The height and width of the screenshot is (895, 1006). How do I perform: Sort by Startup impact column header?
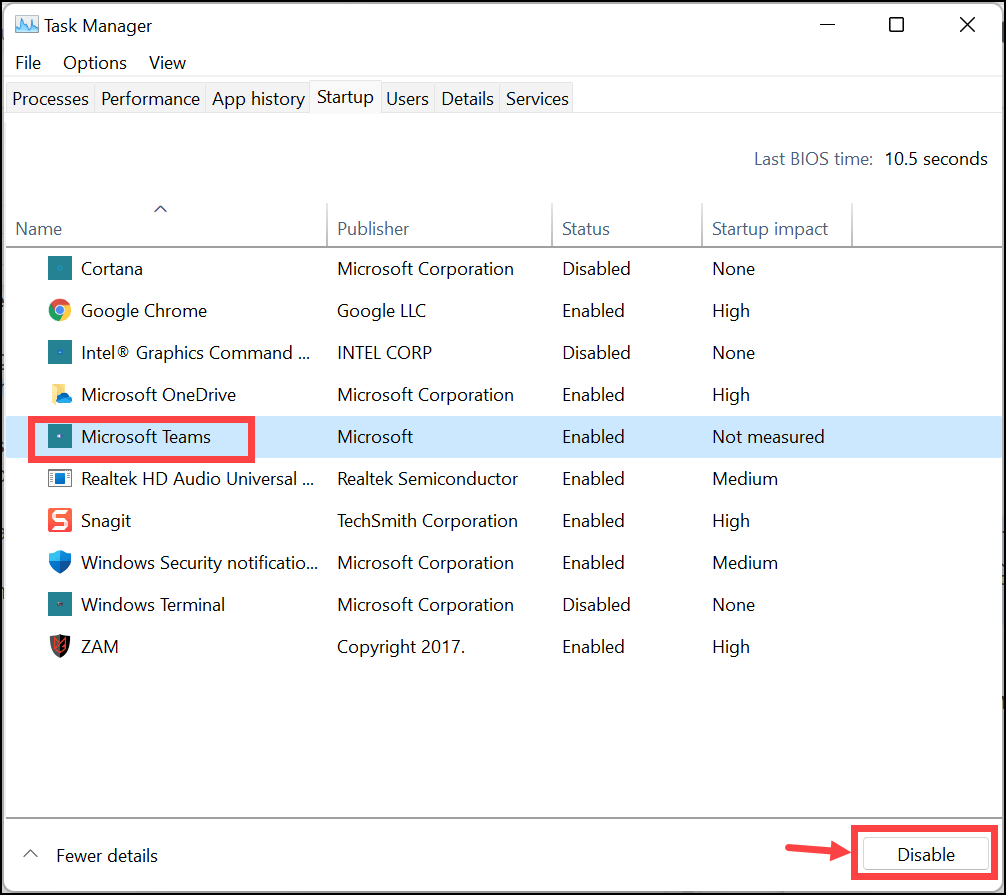point(777,225)
